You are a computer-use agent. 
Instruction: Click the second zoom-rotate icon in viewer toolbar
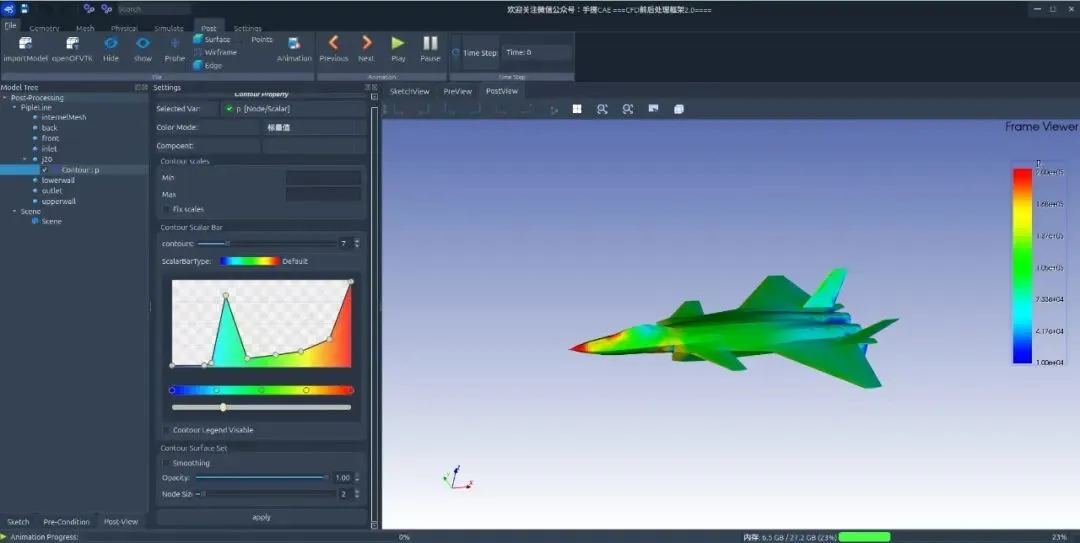(627, 109)
